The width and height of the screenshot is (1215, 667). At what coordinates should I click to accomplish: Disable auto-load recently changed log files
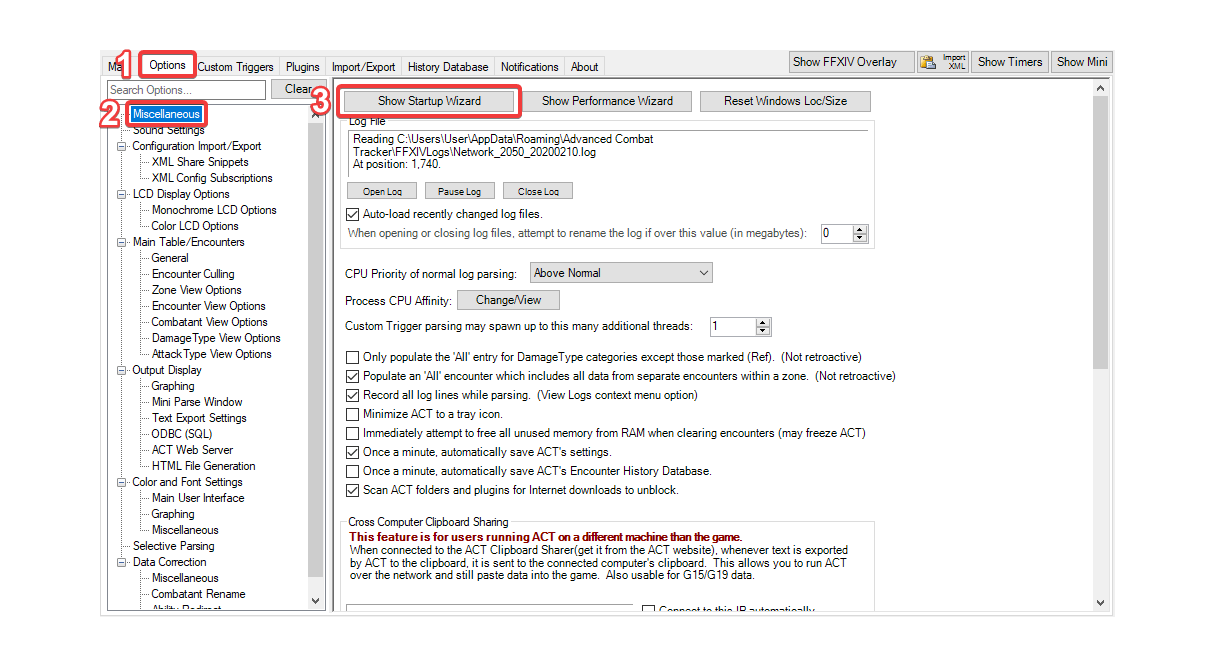point(353,213)
